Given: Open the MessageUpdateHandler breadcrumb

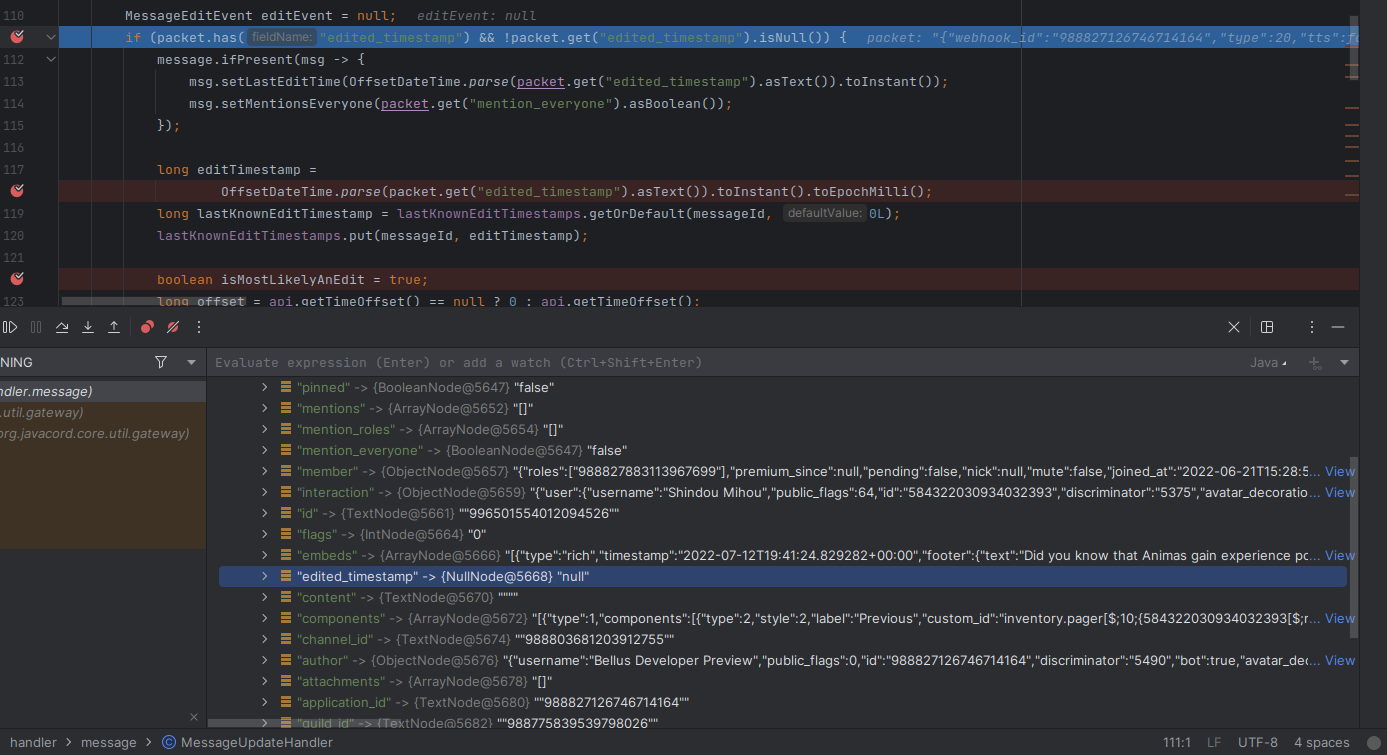Looking at the screenshot, I should 246,742.
